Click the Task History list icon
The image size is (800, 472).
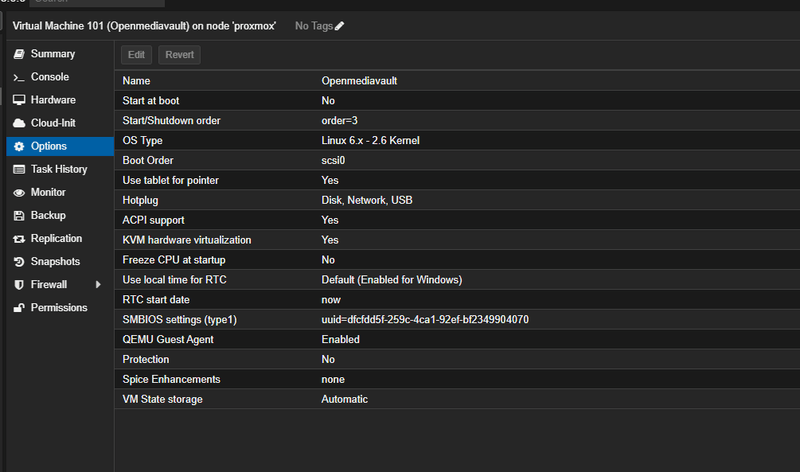pos(19,169)
